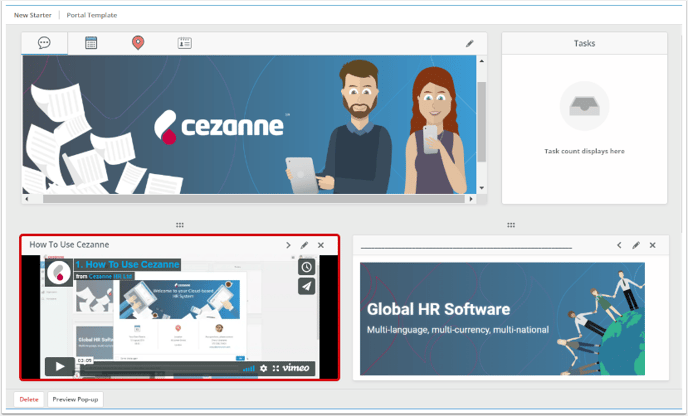Select the contact card tab icon

(184, 43)
